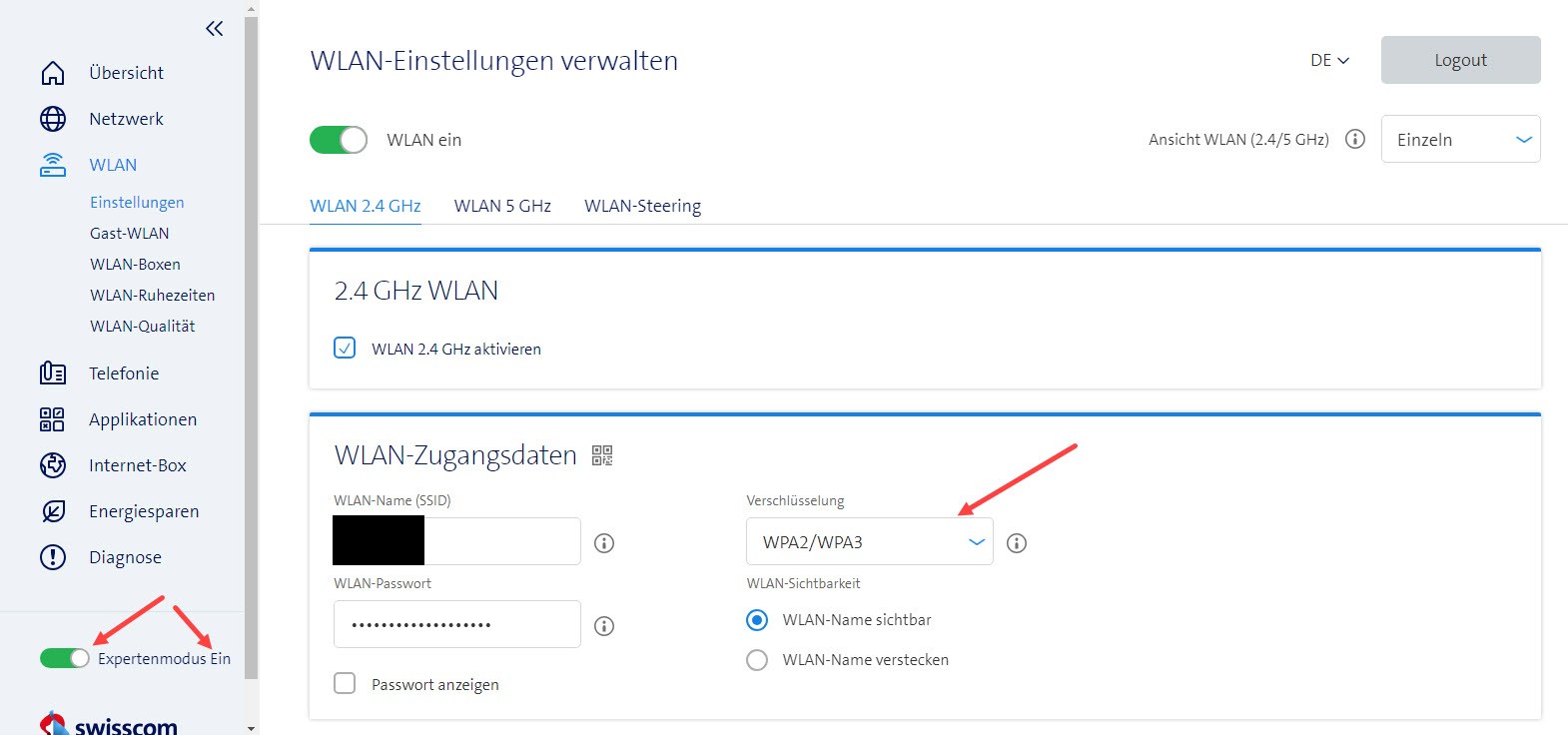Click the Telefonie phone icon
Screen dimensions: 1568x735
53,373
